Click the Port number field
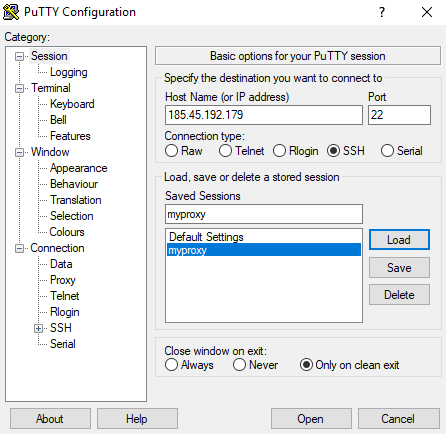 coord(399,115)
